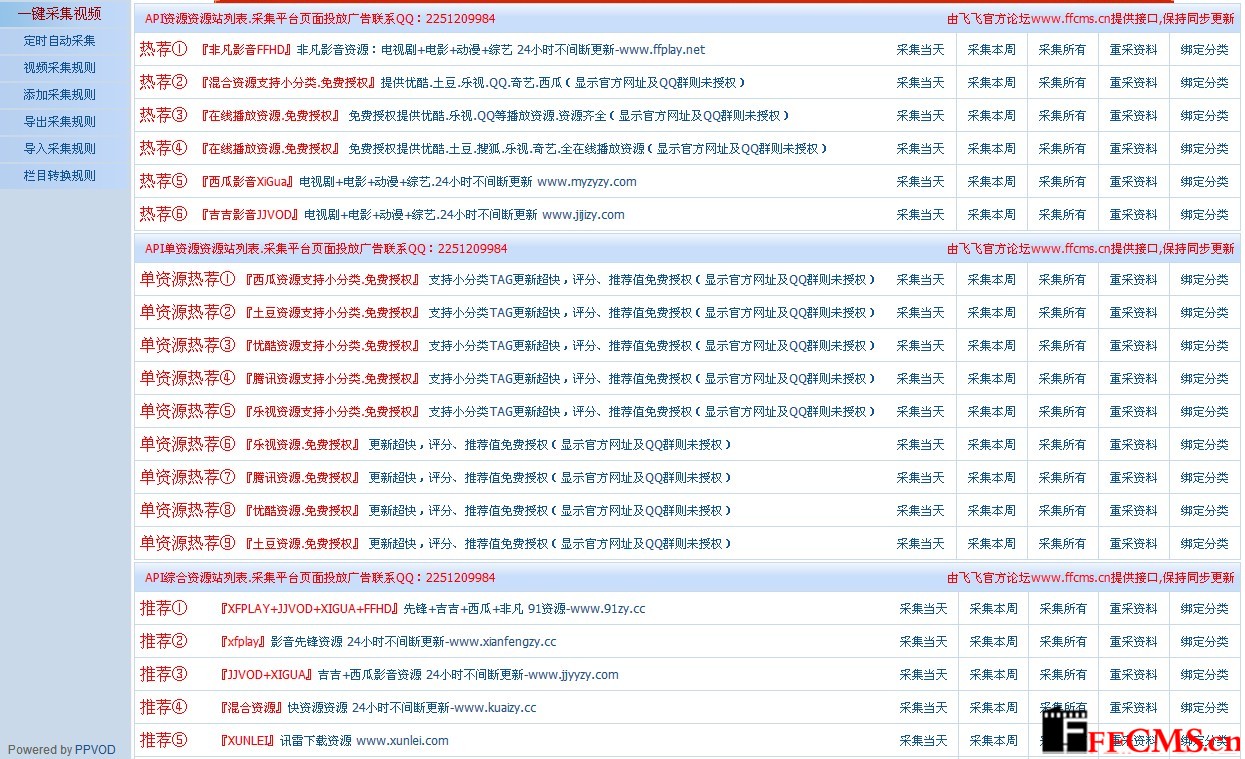The height and width of the screenshot is (759, 1245).
Task: Open 导出采集规则 sidebar item
Action: coord(60,122)
